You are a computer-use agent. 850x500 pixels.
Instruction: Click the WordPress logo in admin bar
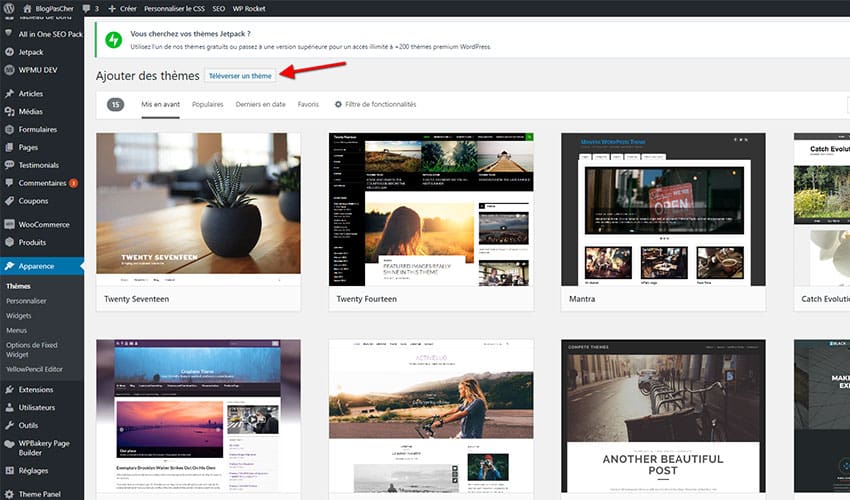coord(9,8)
